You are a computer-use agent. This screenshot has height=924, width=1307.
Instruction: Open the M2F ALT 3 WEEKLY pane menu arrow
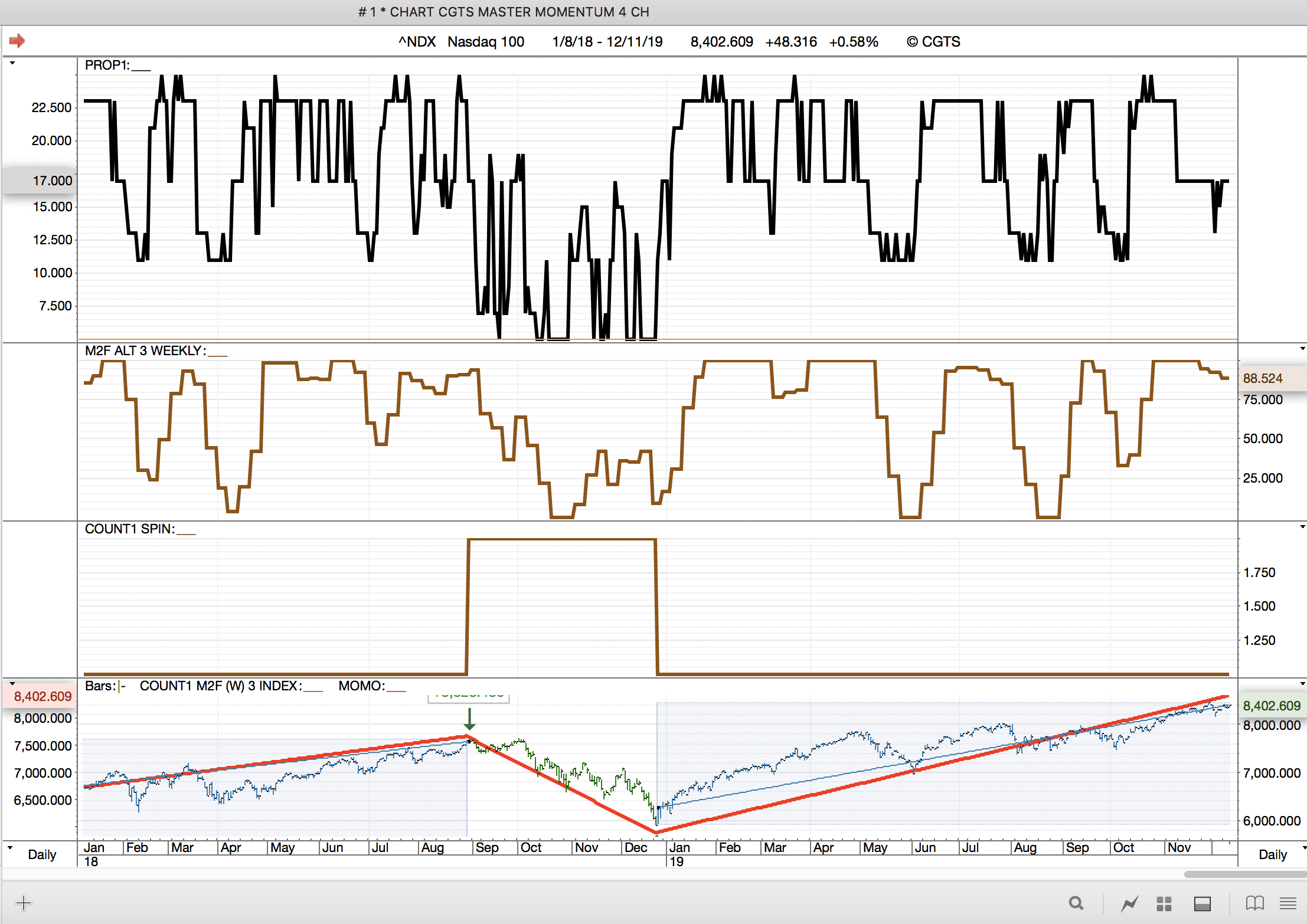pyautogui.click(x=1302, y=349)
